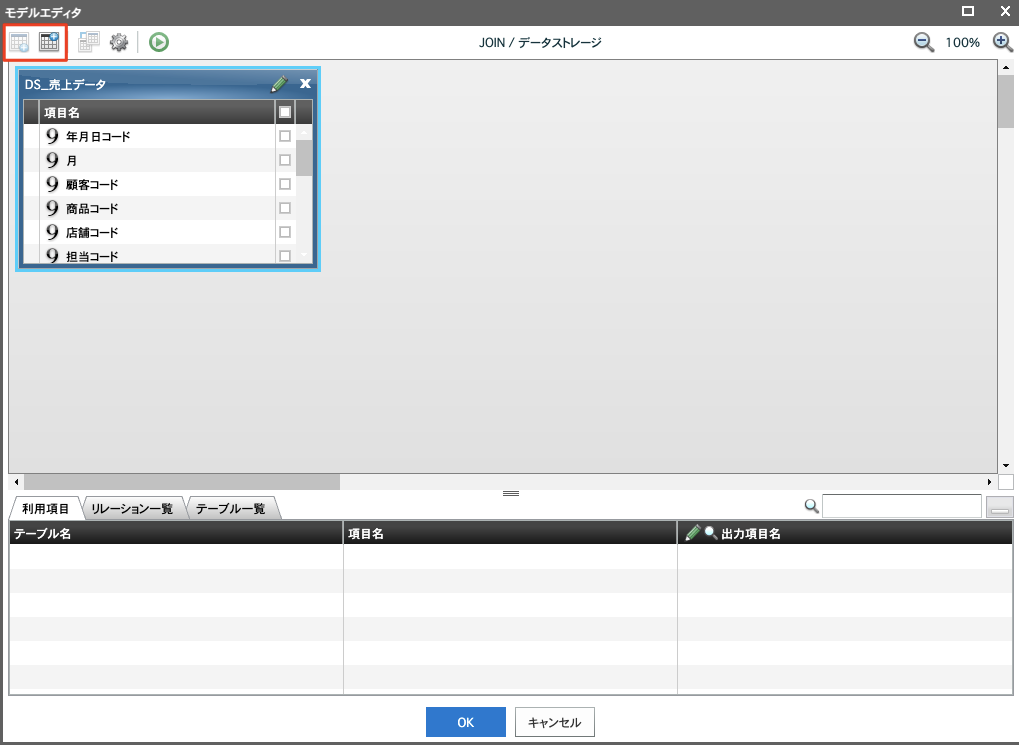Switch to the リレーション一覧 tab
This screenshot has height=745, width=1019.
click(x=133, y=508)
